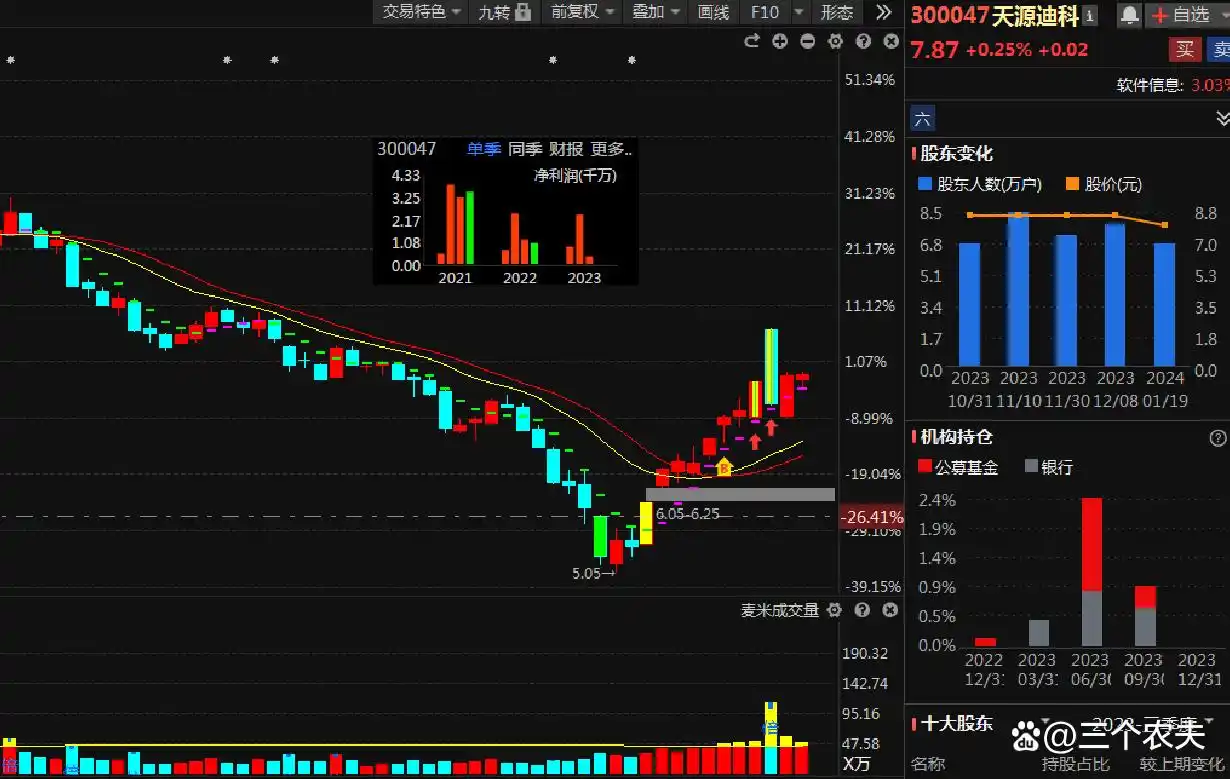Zoom in the K-line chart with plus icon
1230x779 pixels.
(780, 41)
